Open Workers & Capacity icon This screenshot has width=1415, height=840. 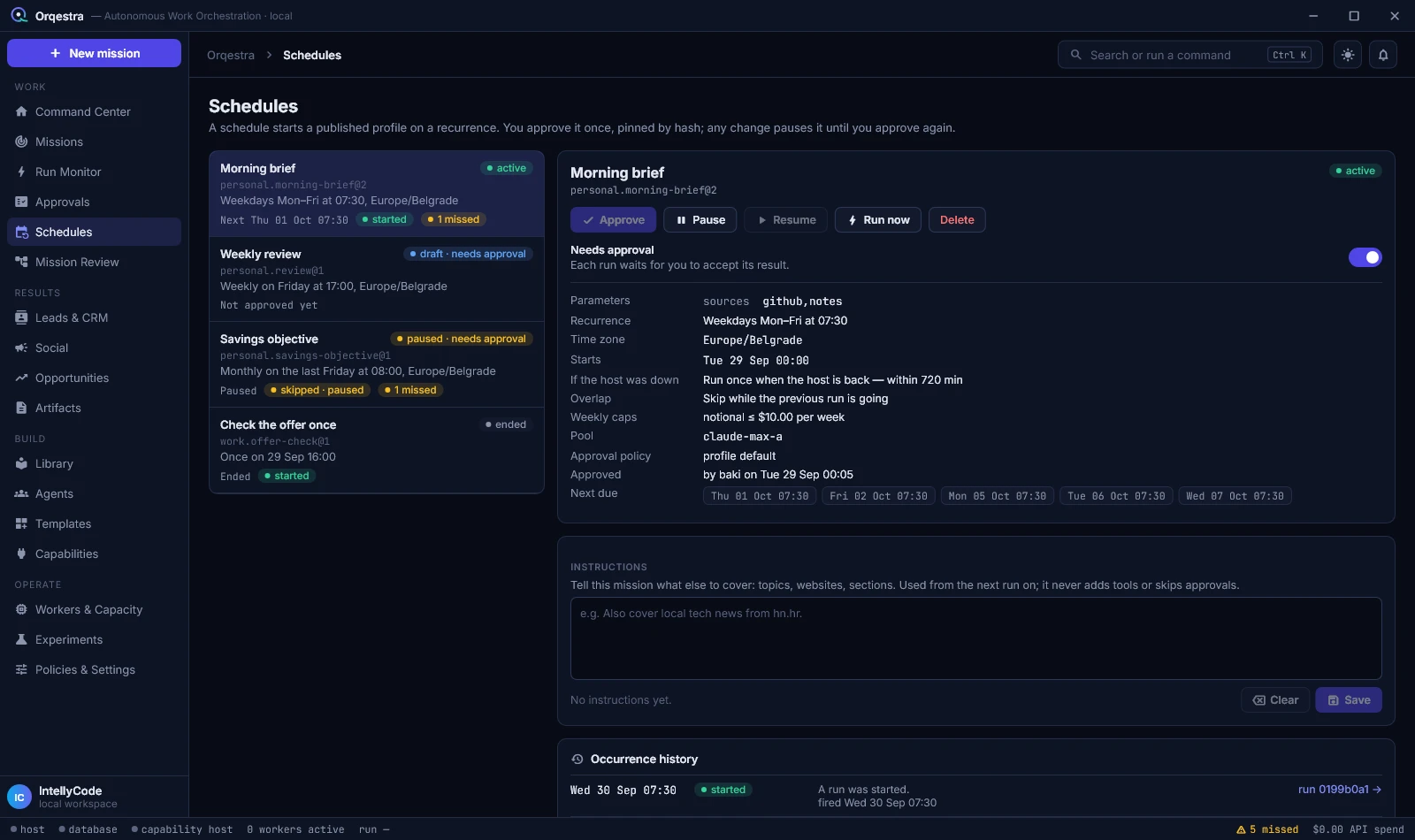coord(21,609)
